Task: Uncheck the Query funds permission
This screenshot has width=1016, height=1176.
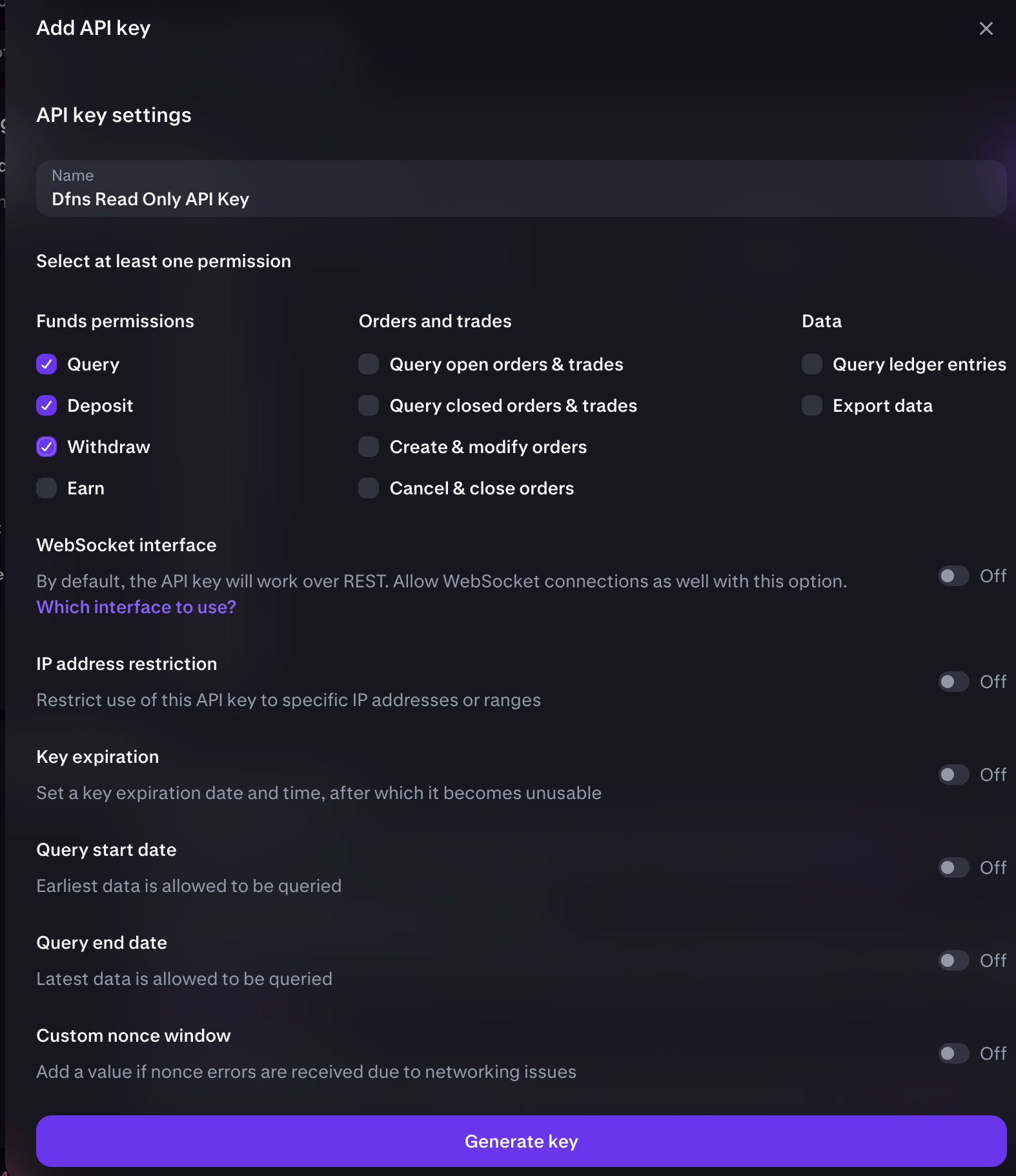Action: pos(46,364)
